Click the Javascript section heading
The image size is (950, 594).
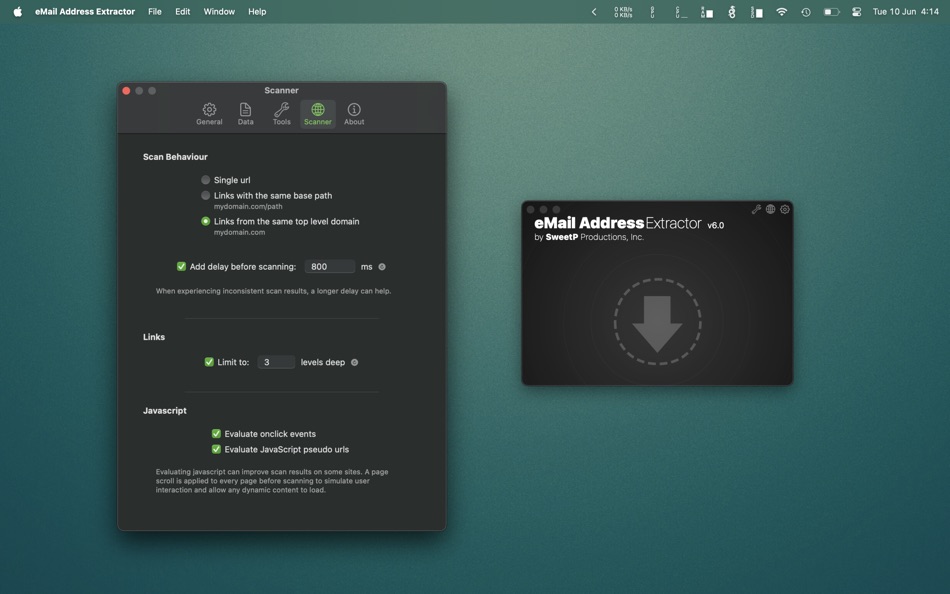[x=165, y=410]
